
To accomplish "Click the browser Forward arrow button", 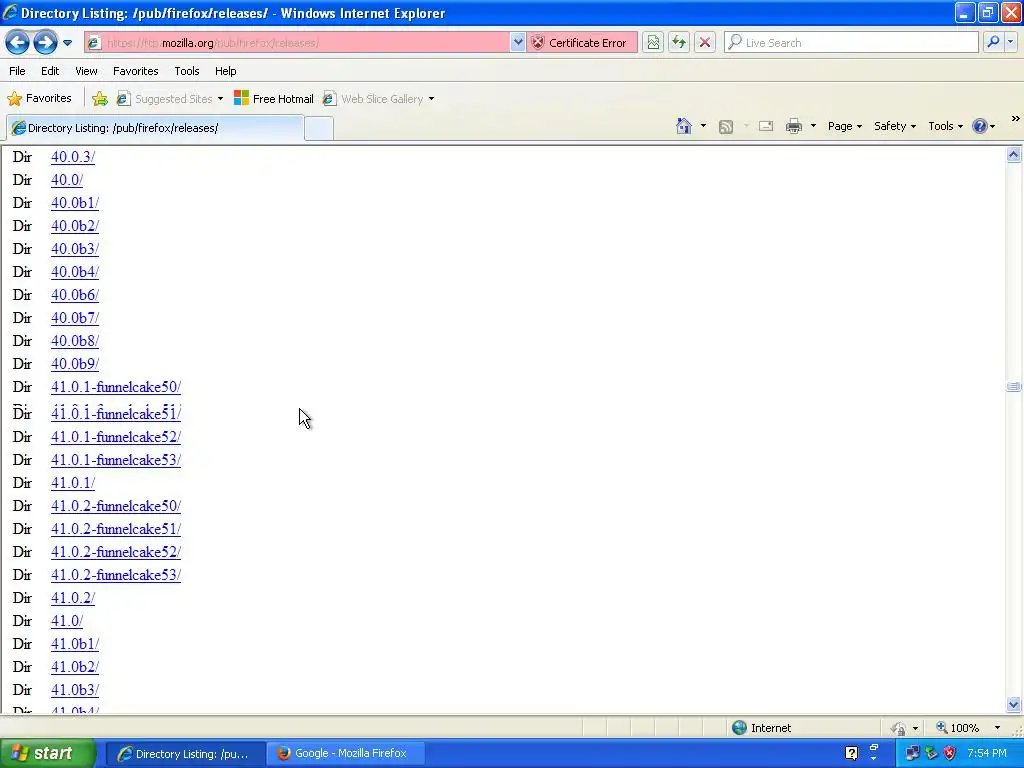I will (45, 43).
